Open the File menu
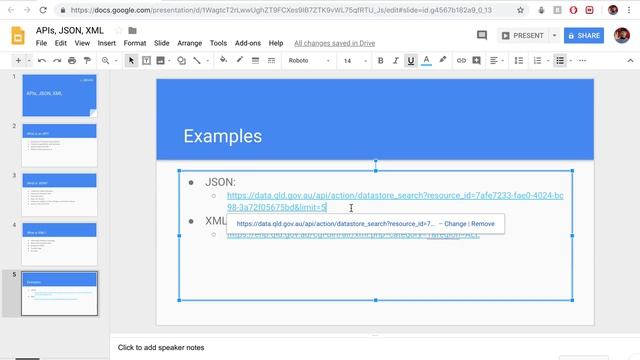The height and width of the screenshot is (360, 640). tap(41, 43)
